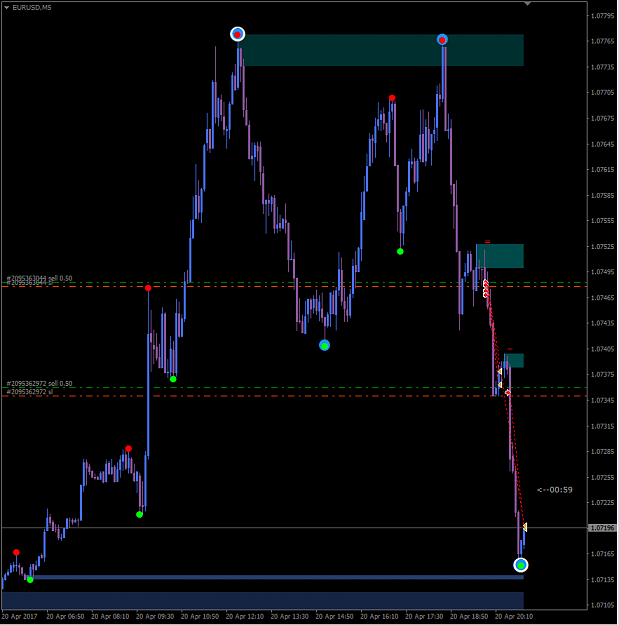Select order label #2095363044 sell 0.50
This screenshot has width=619, height=625.
click(x=39, y=278)
